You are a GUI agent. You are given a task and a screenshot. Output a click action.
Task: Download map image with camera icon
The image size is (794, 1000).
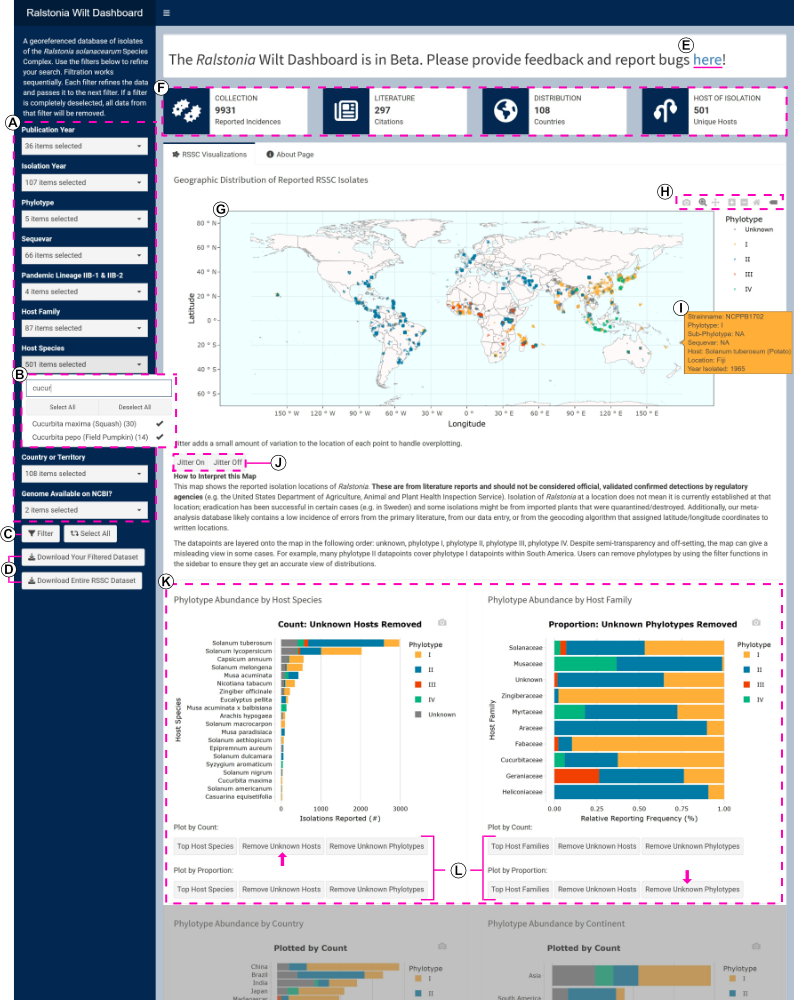coord(687,202)
